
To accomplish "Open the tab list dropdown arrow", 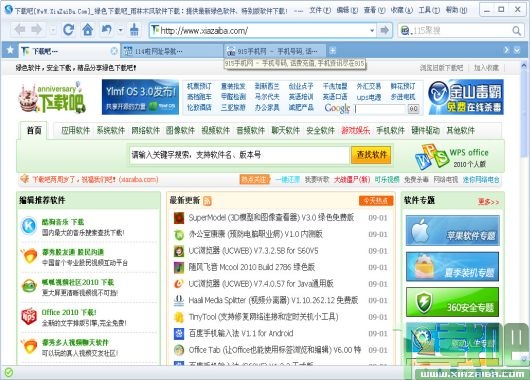I will coord(517,50).
